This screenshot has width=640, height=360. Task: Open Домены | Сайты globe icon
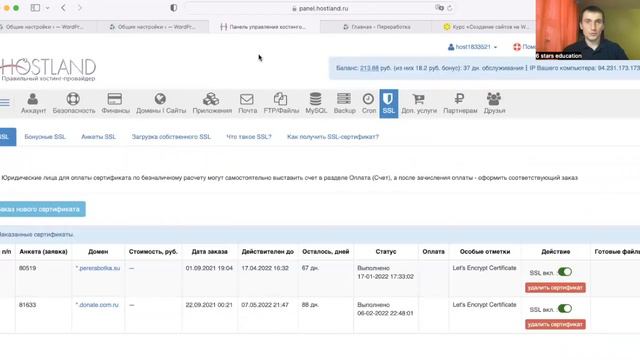[x=160, y=99]
